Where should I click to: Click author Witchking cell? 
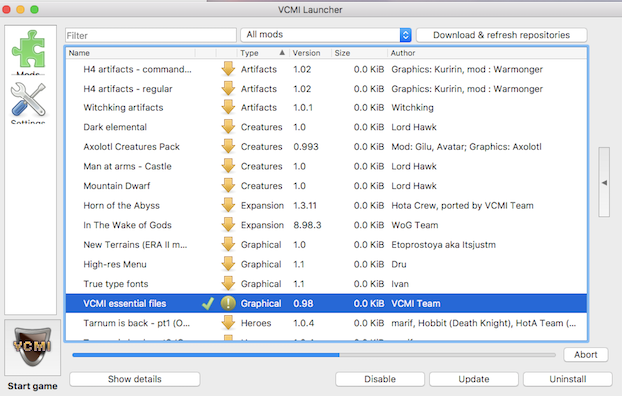pyautogui.click(x=412, y=108)
